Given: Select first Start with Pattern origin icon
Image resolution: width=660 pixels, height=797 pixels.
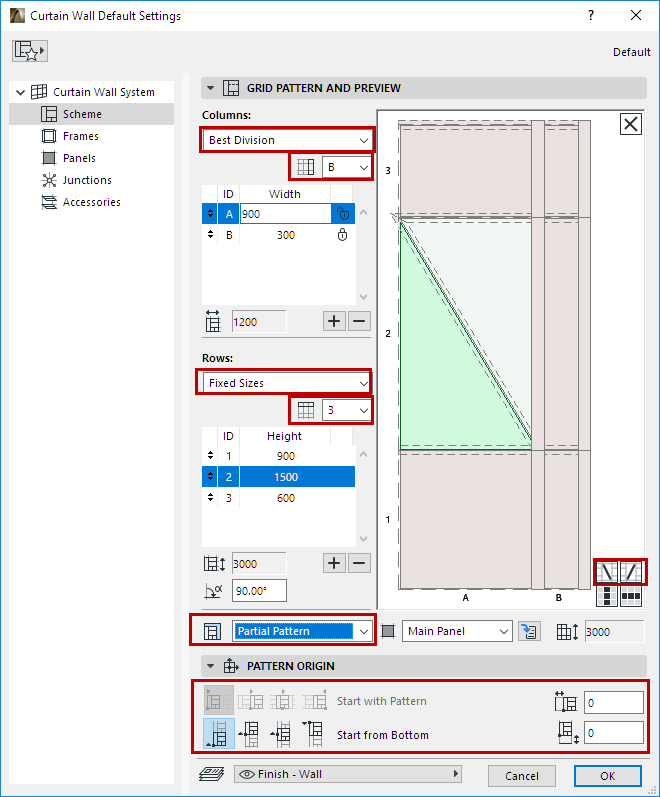Looking at the screenshot, I should pos(219,701).
